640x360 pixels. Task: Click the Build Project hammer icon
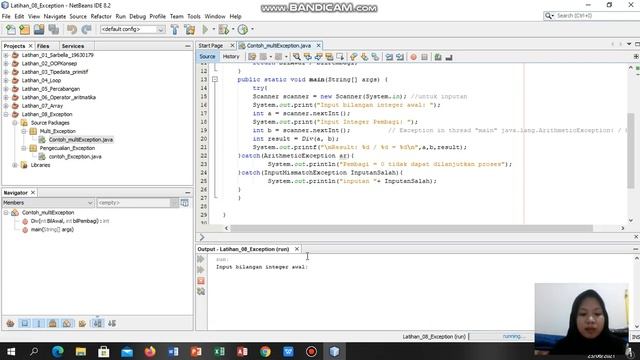point(175,29)
